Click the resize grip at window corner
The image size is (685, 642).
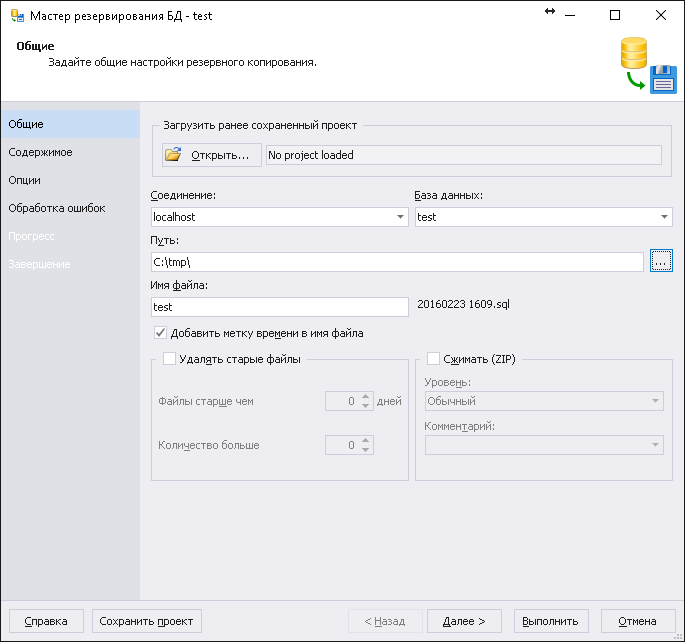tap(679, 636)
